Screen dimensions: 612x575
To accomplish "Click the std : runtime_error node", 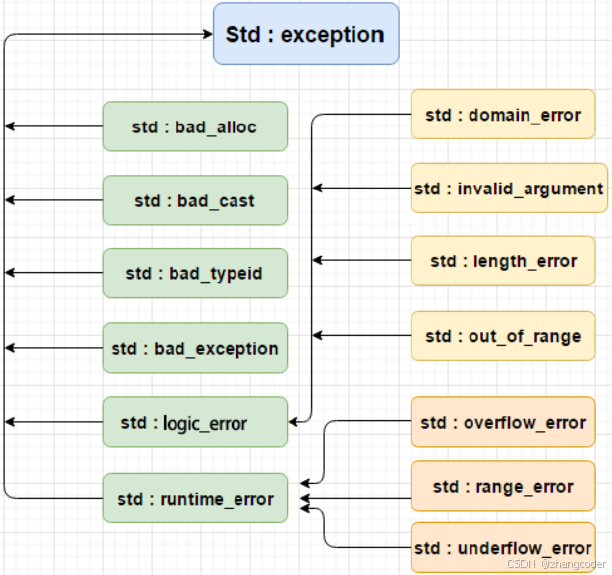I will tap(195, 498).
